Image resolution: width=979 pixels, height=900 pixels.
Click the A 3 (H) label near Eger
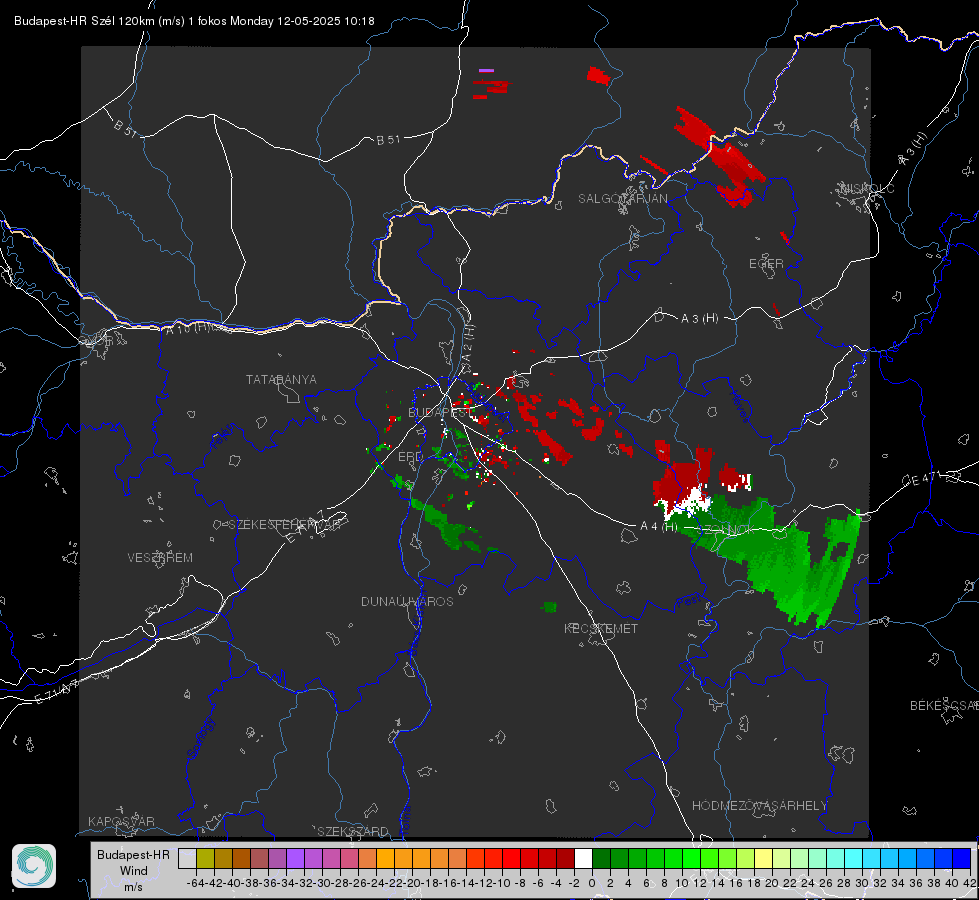point(699,319)
